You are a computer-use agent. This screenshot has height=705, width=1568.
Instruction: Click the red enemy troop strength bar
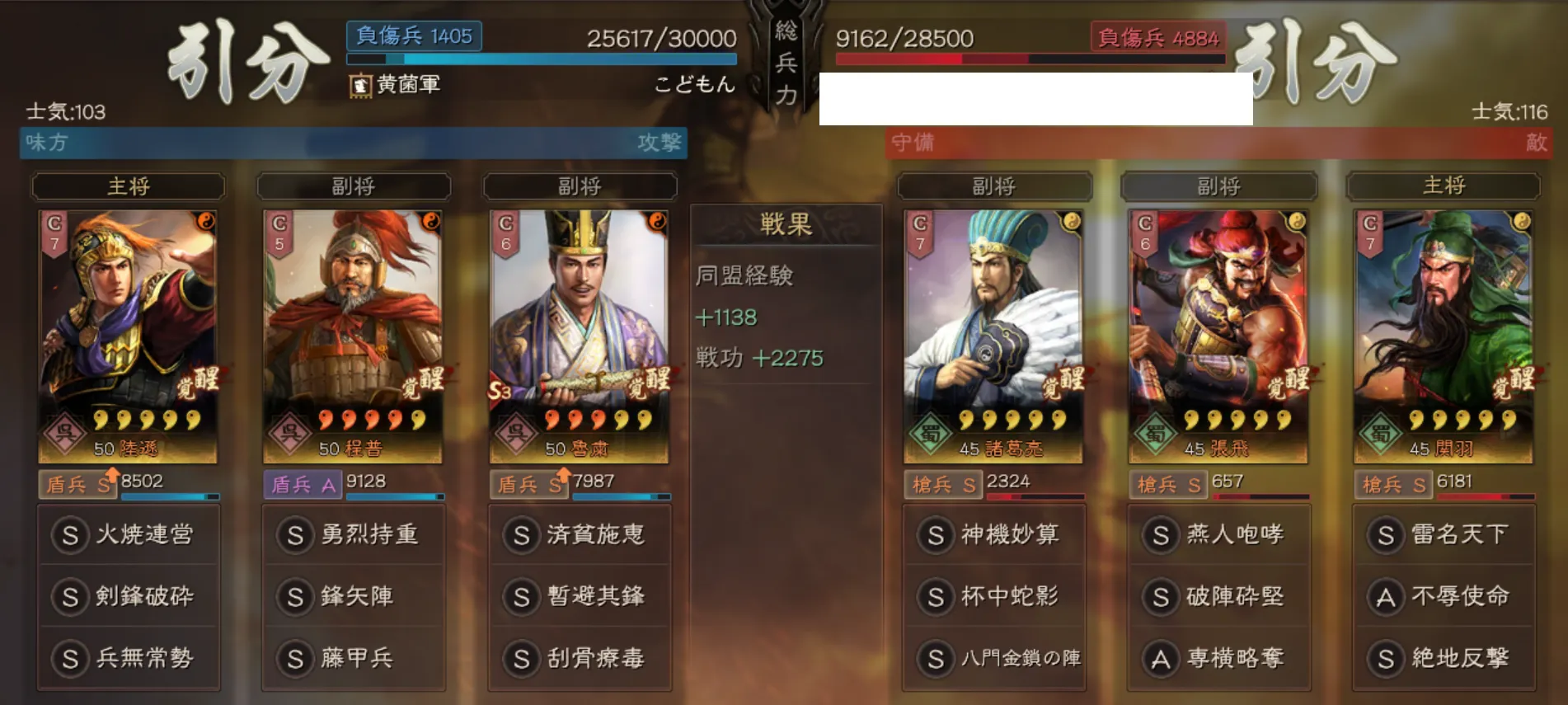1030,59
